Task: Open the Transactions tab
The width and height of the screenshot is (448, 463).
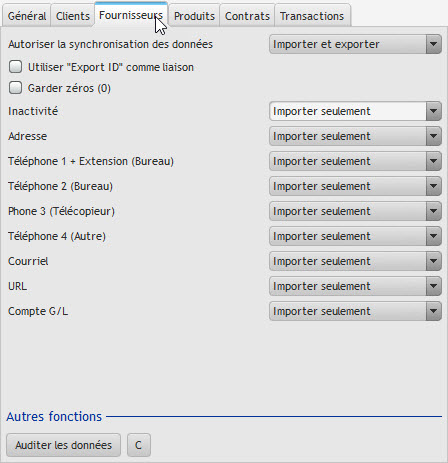Action: [312, 16]
